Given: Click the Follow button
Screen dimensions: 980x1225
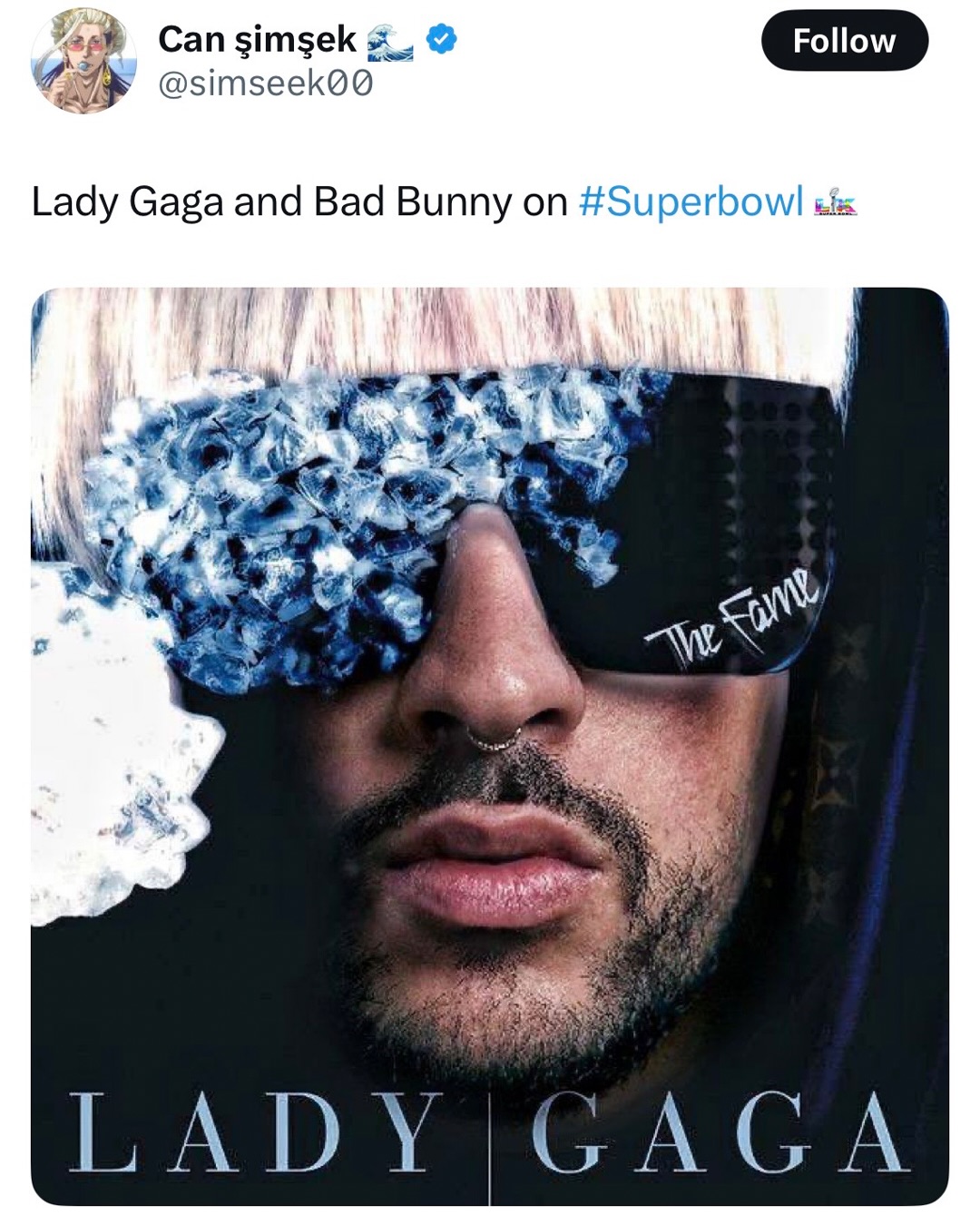Looking at the screenshot, I should click(844, 41).
